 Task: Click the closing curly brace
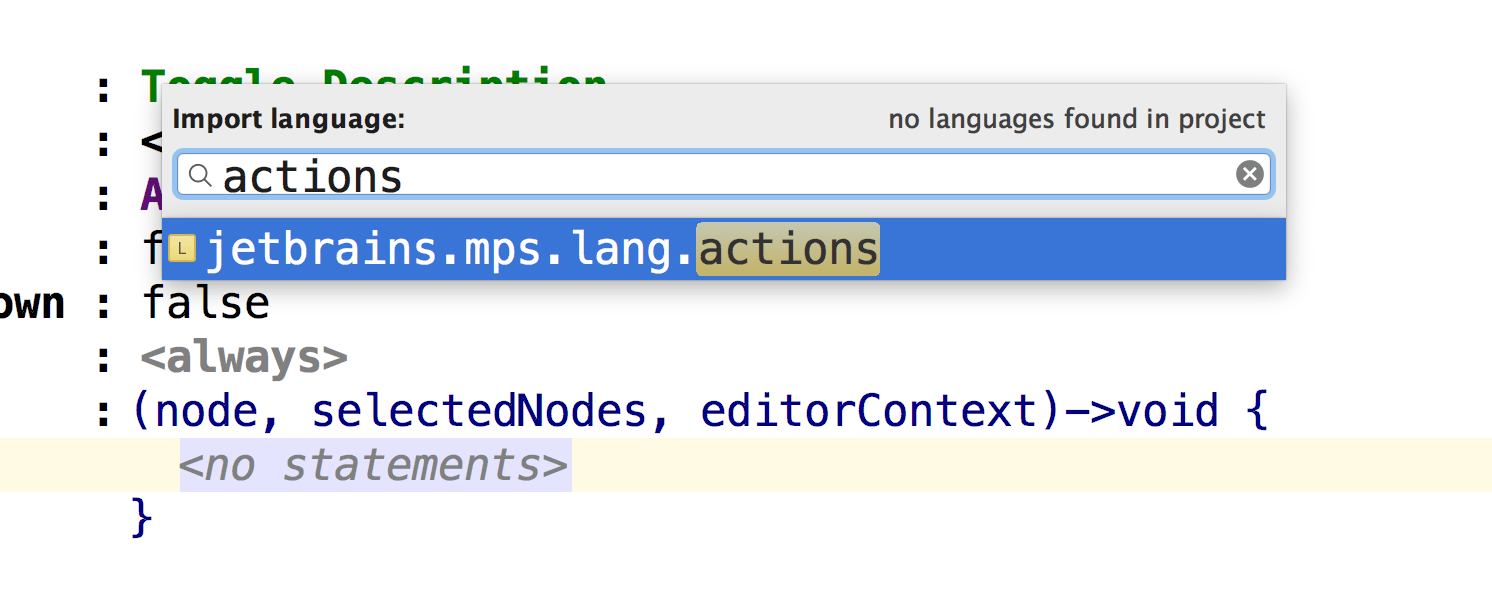[x=142, y=518]
